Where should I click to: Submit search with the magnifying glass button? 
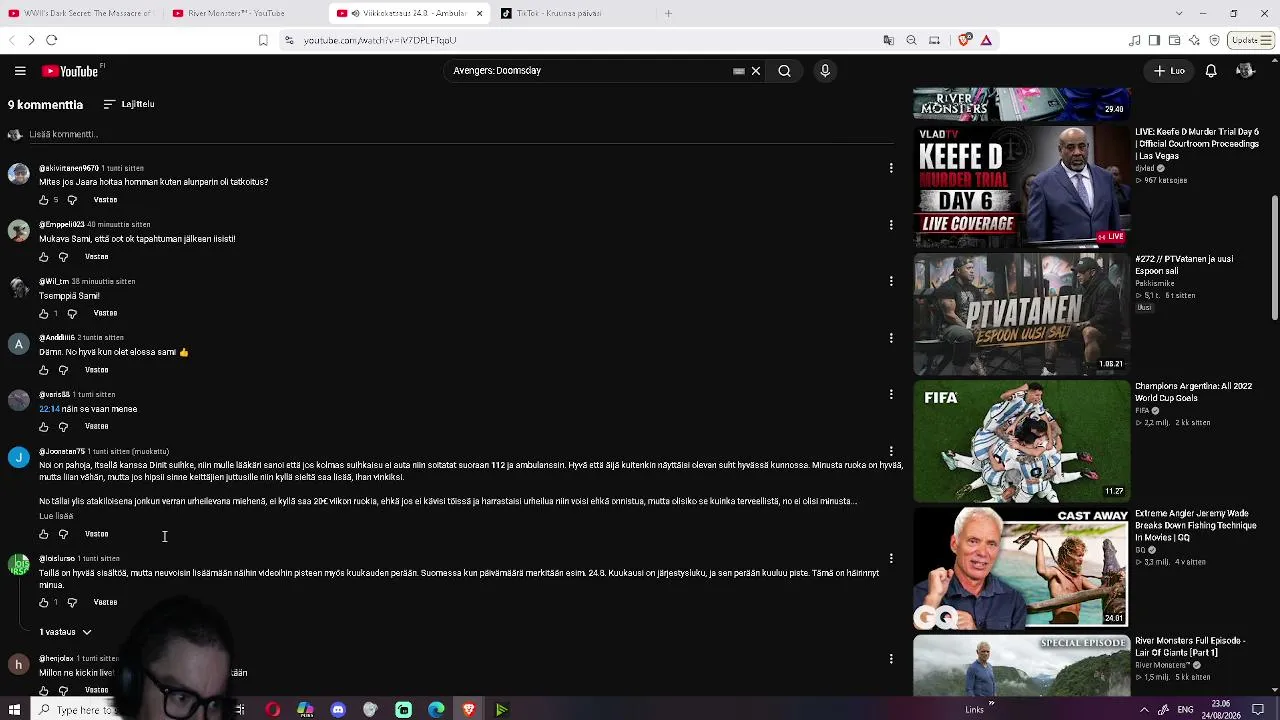pos(785,71)
